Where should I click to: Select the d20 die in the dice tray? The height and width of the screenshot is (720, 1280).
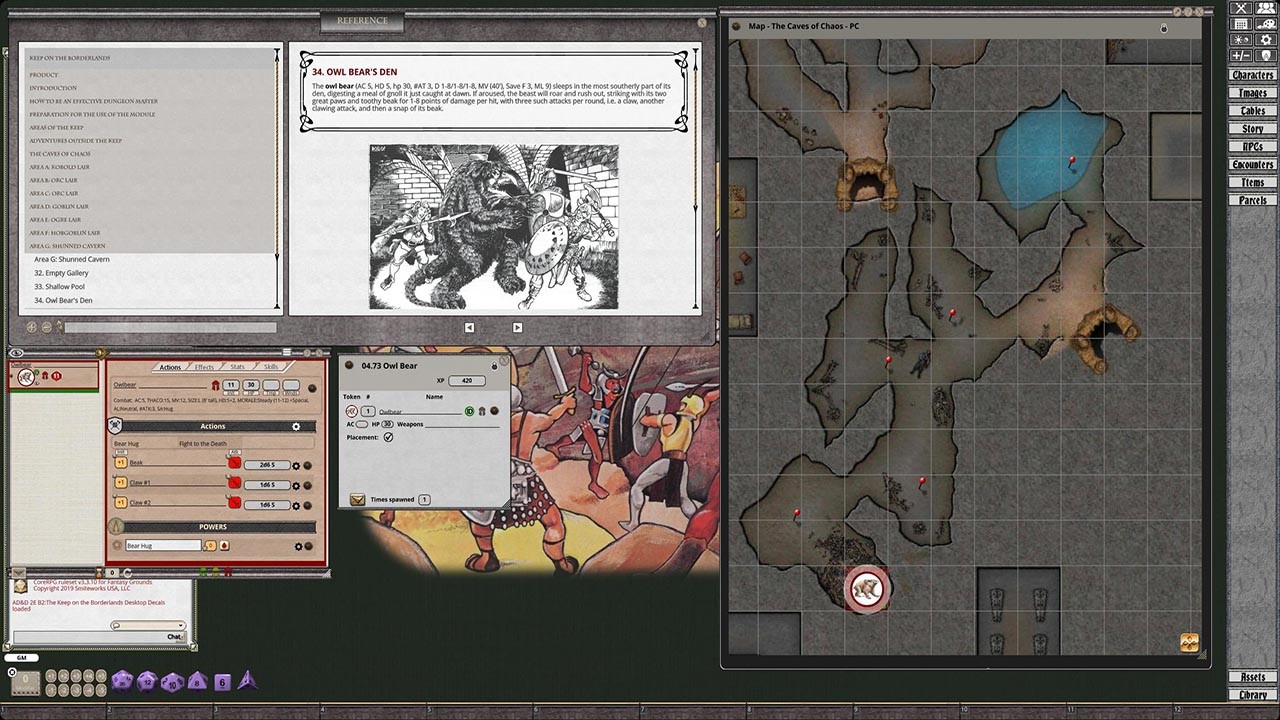coord(122,680)
